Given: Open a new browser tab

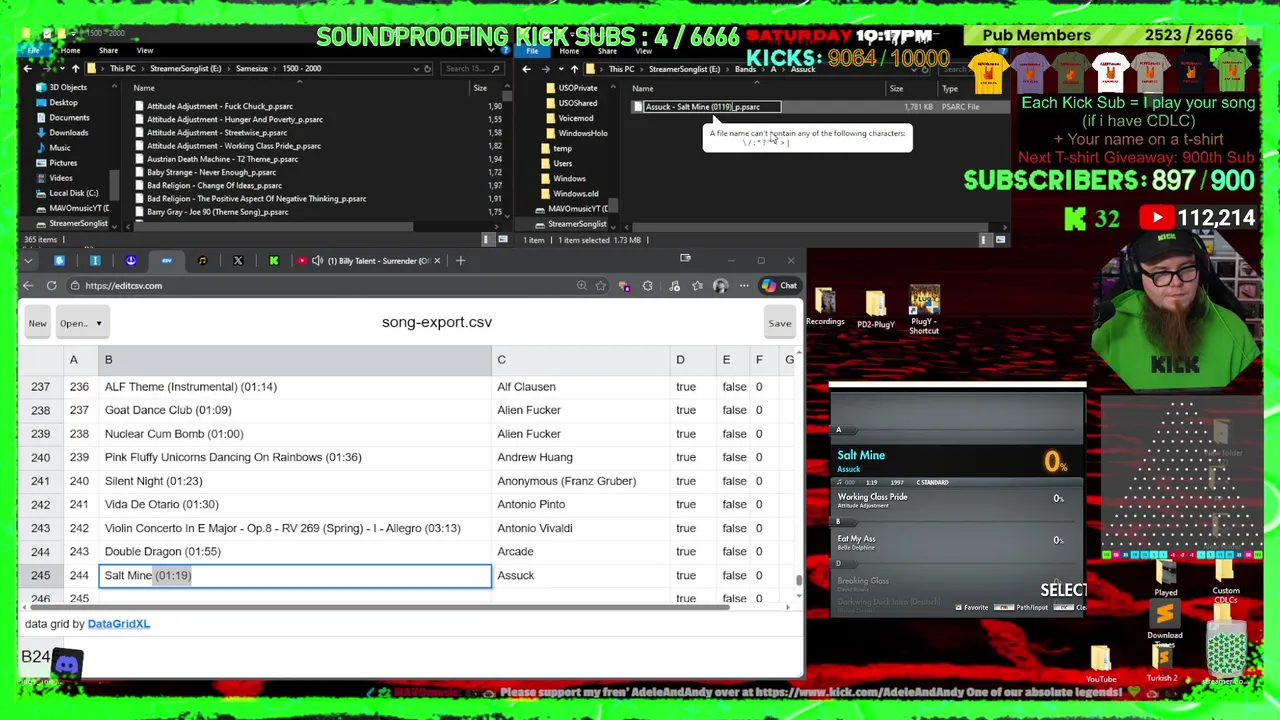Looking at the screenshot, I should tap(460, 261).
